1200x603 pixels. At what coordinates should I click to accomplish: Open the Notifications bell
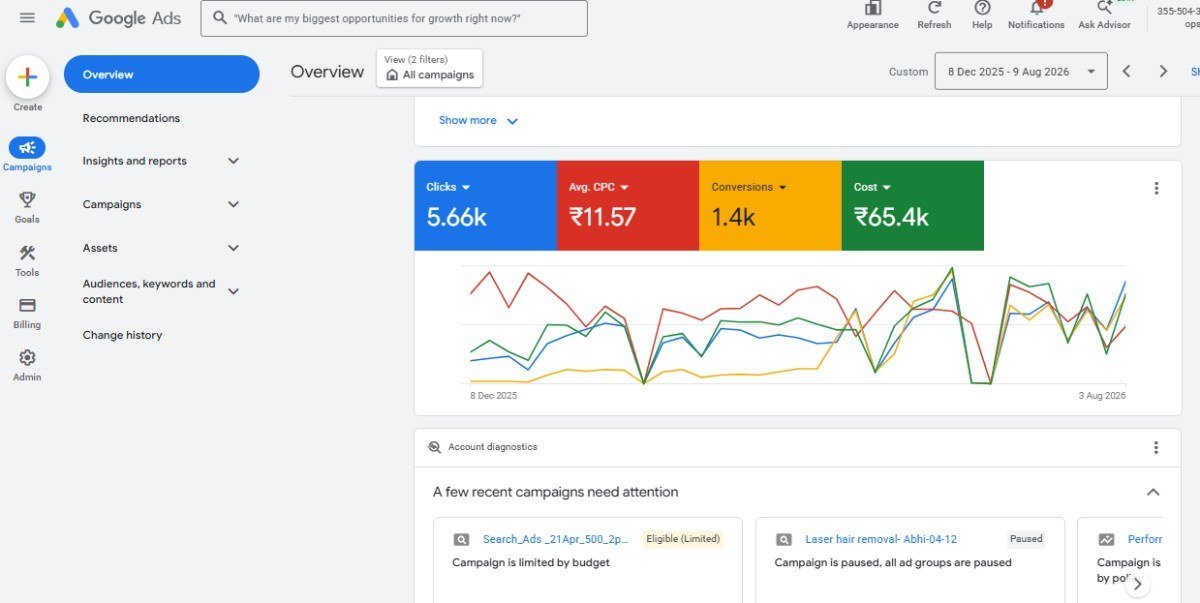point(1036,15)
